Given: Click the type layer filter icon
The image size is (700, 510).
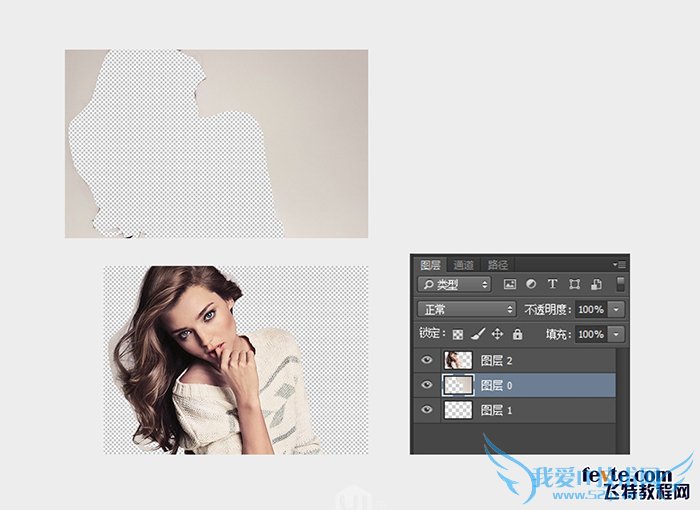Looking at the screenshot, I should coord(552,285).
